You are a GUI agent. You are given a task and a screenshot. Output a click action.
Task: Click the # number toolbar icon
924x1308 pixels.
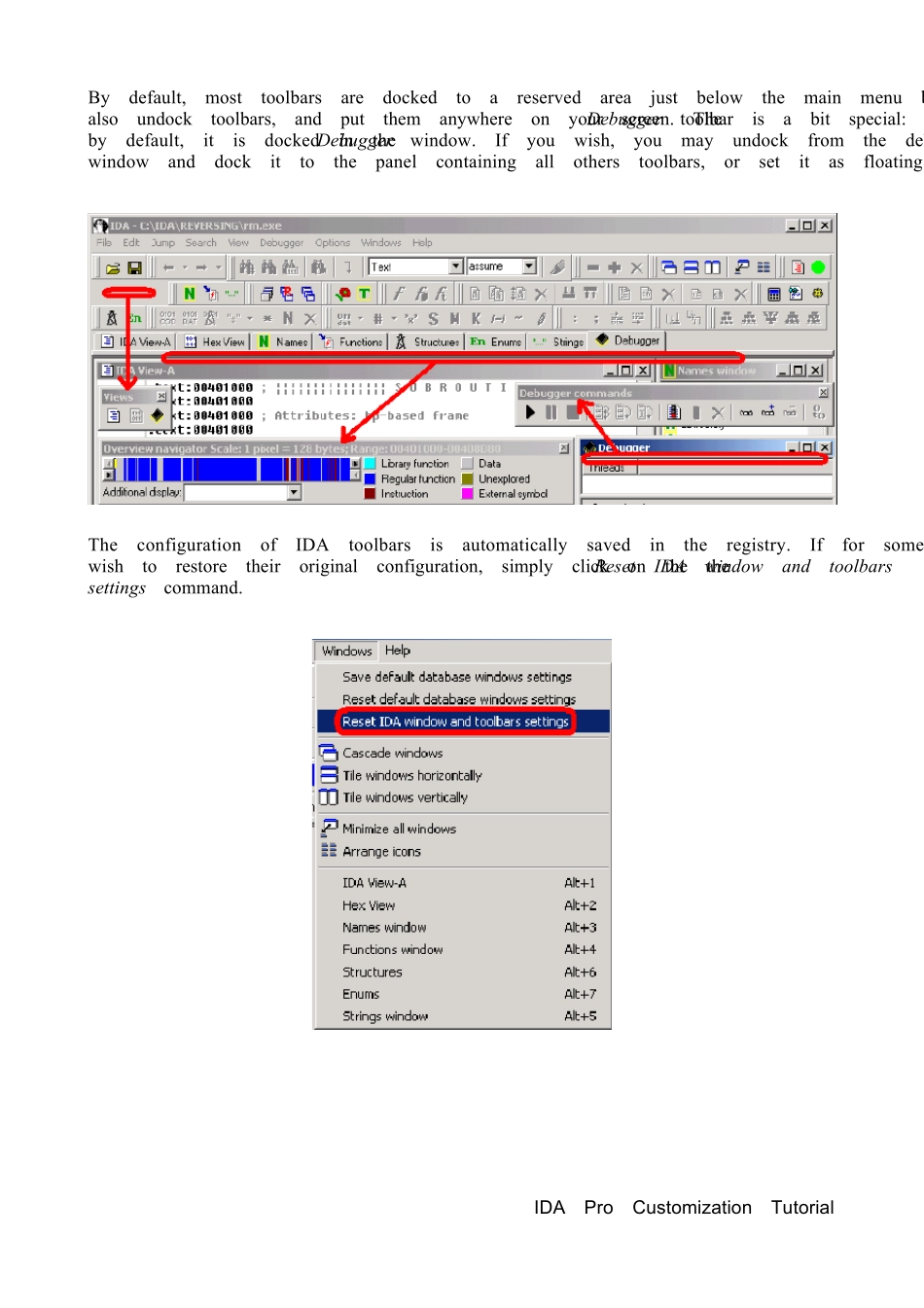point(377,318)
